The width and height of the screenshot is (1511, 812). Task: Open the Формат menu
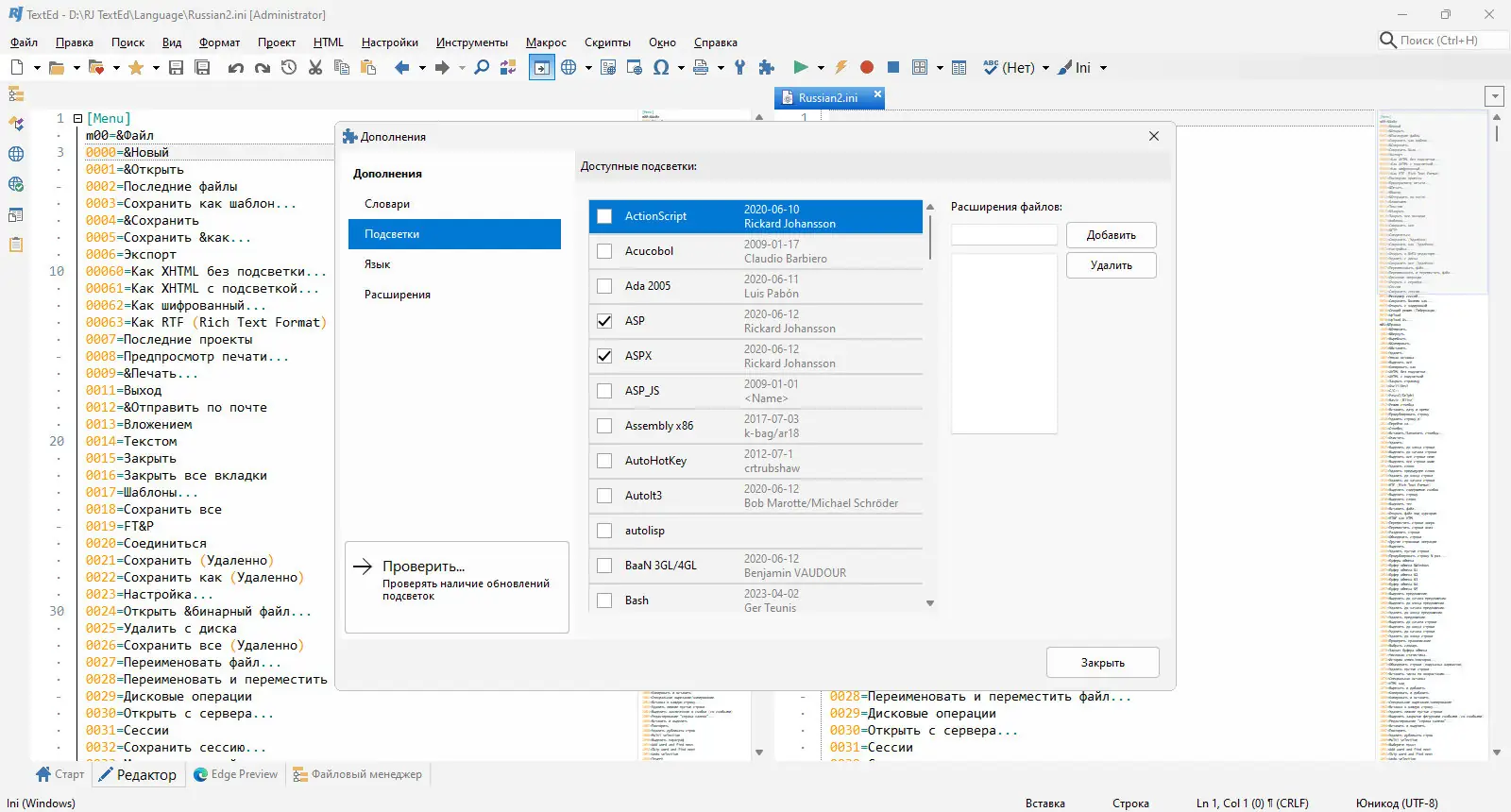pyautogui.click(x=219, y=42)
